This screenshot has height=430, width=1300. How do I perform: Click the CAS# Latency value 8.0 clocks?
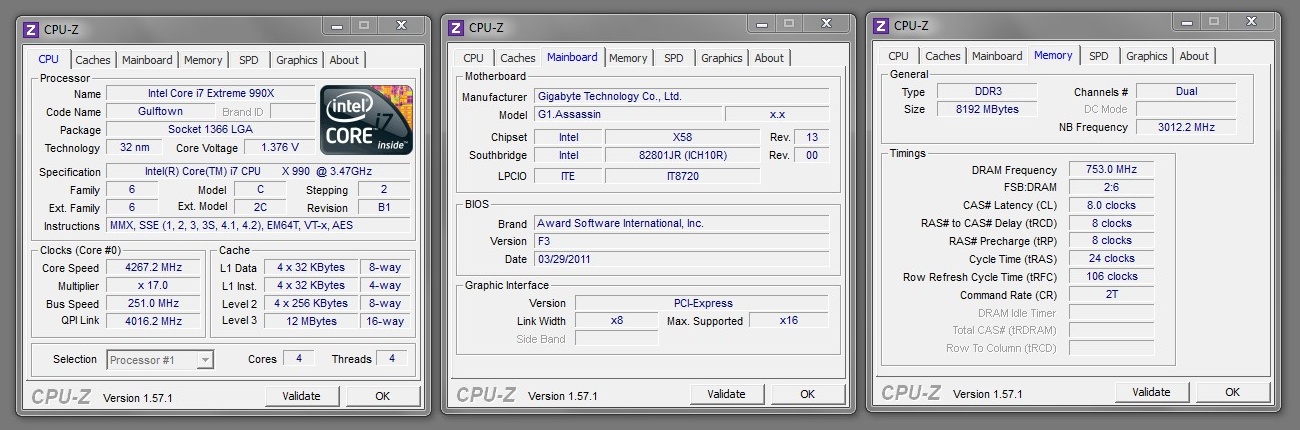1112,206
